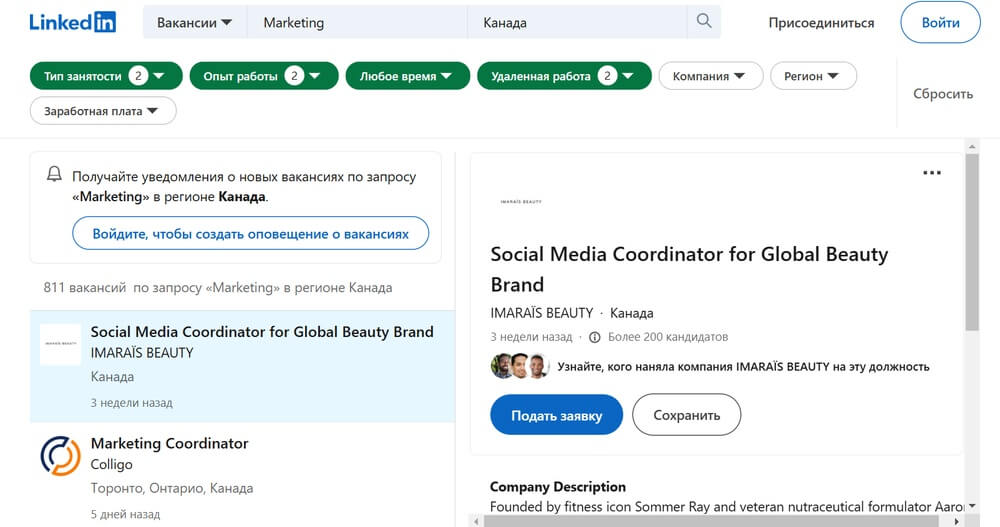Viewport: 1000px width, 527px height.
Task: Open the Регион filter dropdown
Action: point(813,76)
